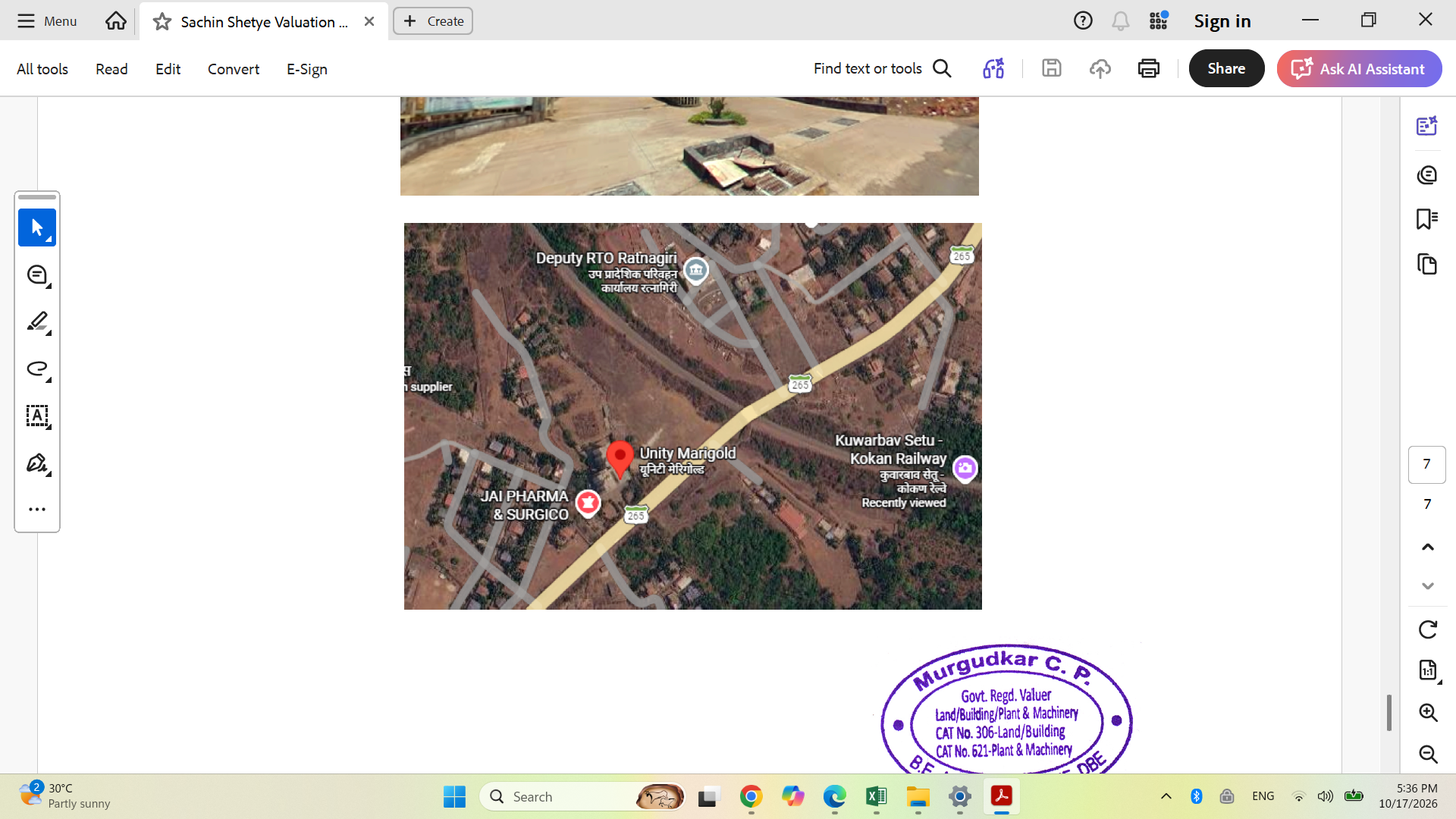
Task: Click the vertical scrollbar thumb
Action: [1389, 713]
